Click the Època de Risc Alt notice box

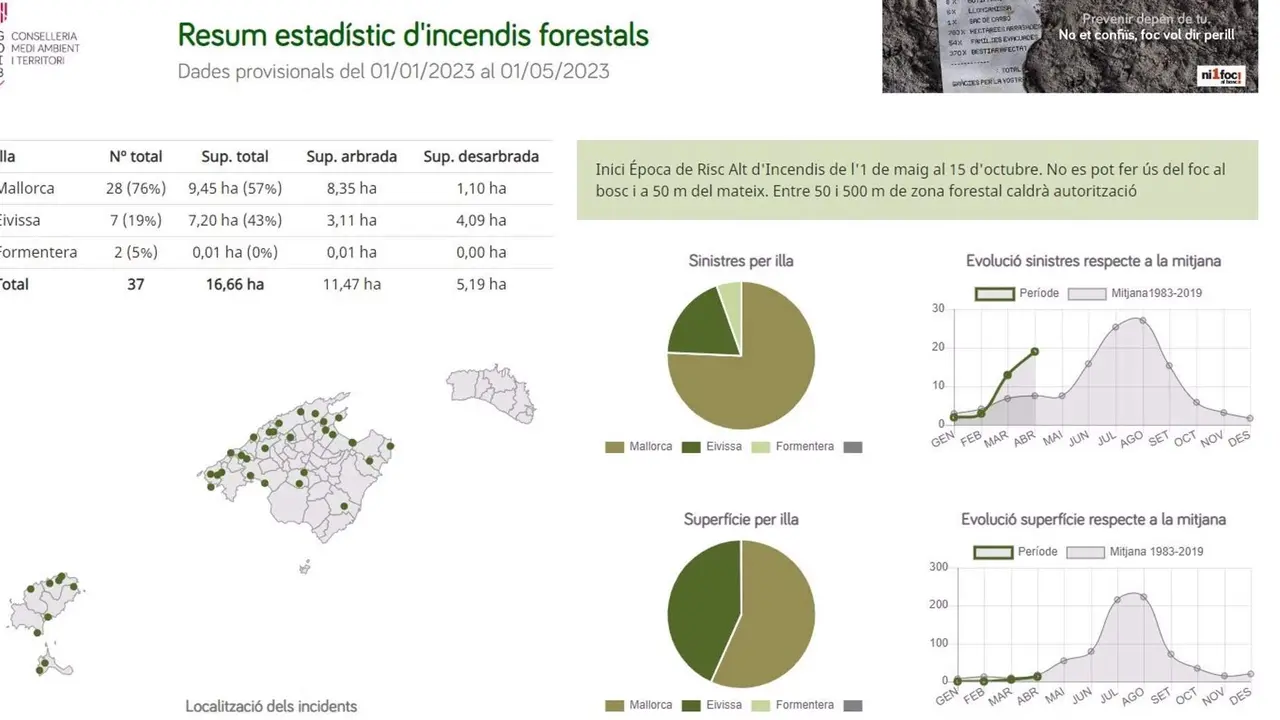(x=920, y=180)
